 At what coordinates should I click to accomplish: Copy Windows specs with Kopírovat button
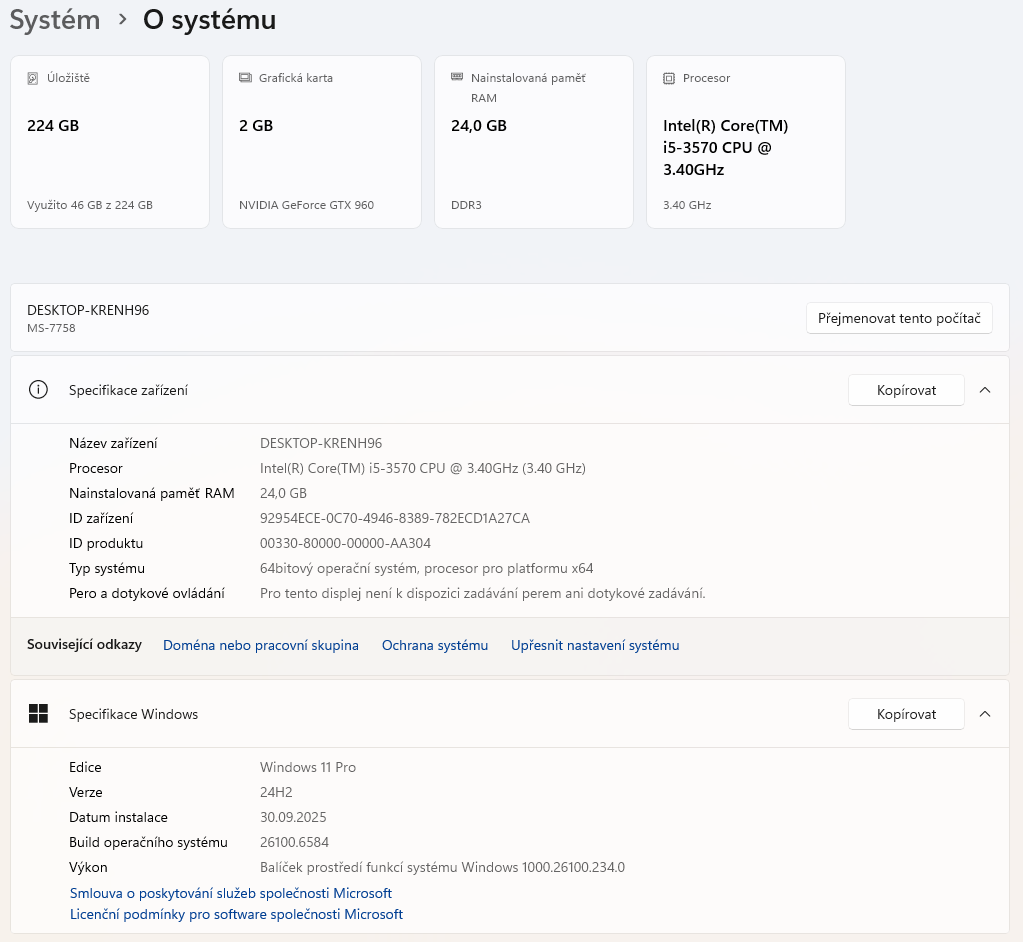pos(906,714)
